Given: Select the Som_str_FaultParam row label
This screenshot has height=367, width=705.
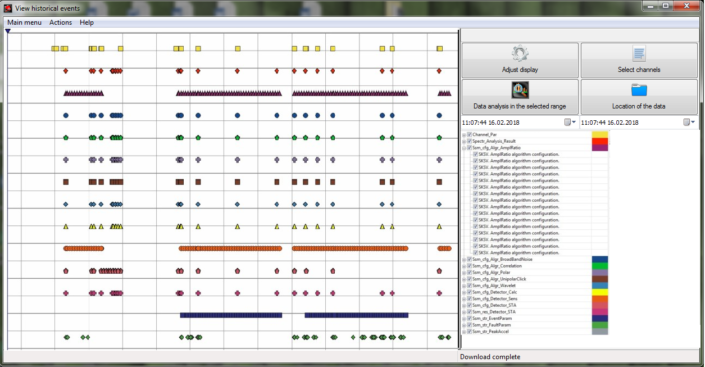Looking at the screenshot, I should [492, 325].
